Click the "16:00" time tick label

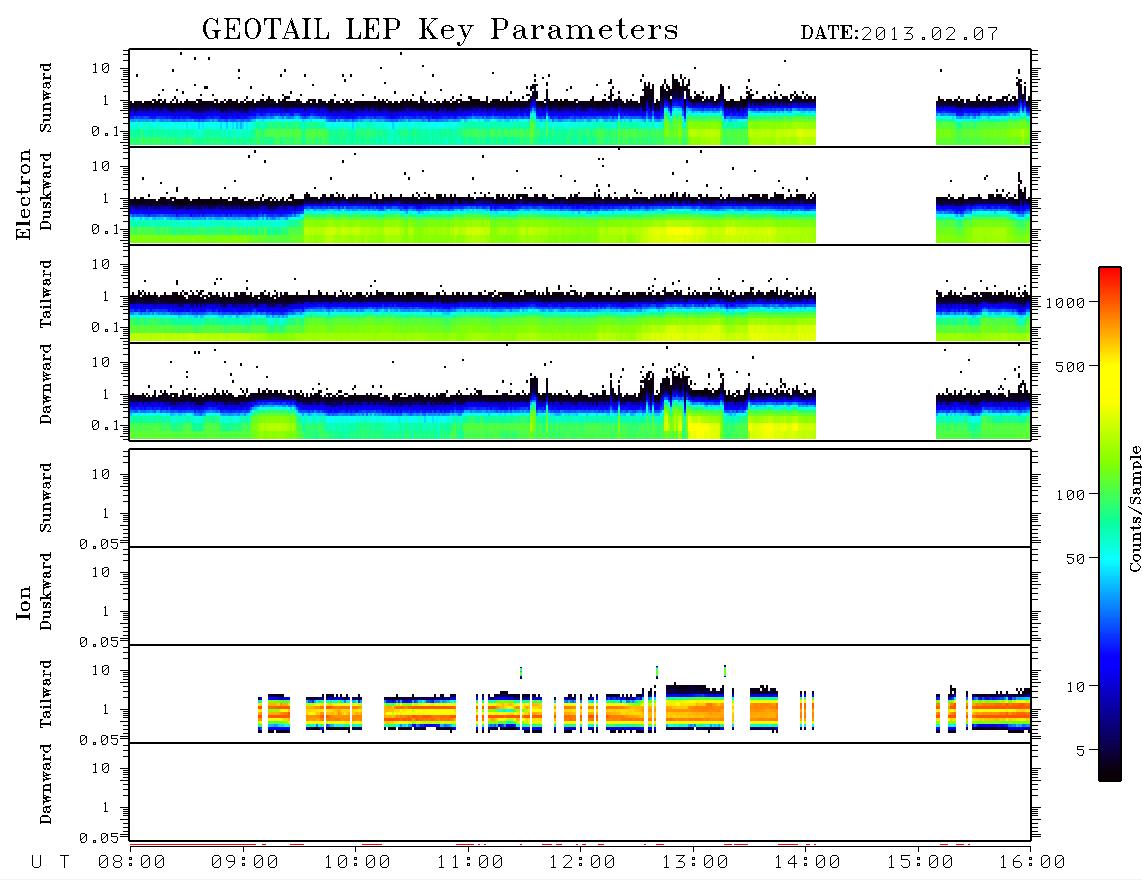[1032, 862]
